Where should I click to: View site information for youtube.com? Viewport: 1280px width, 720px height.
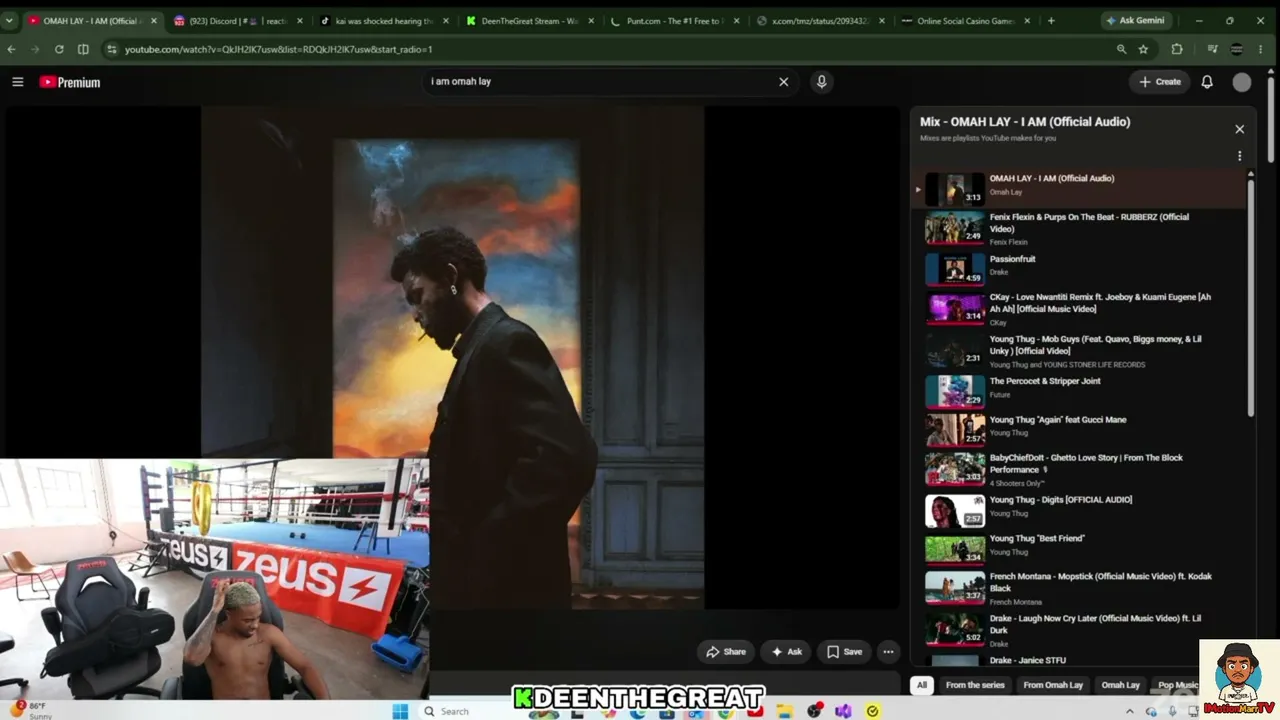110,49
